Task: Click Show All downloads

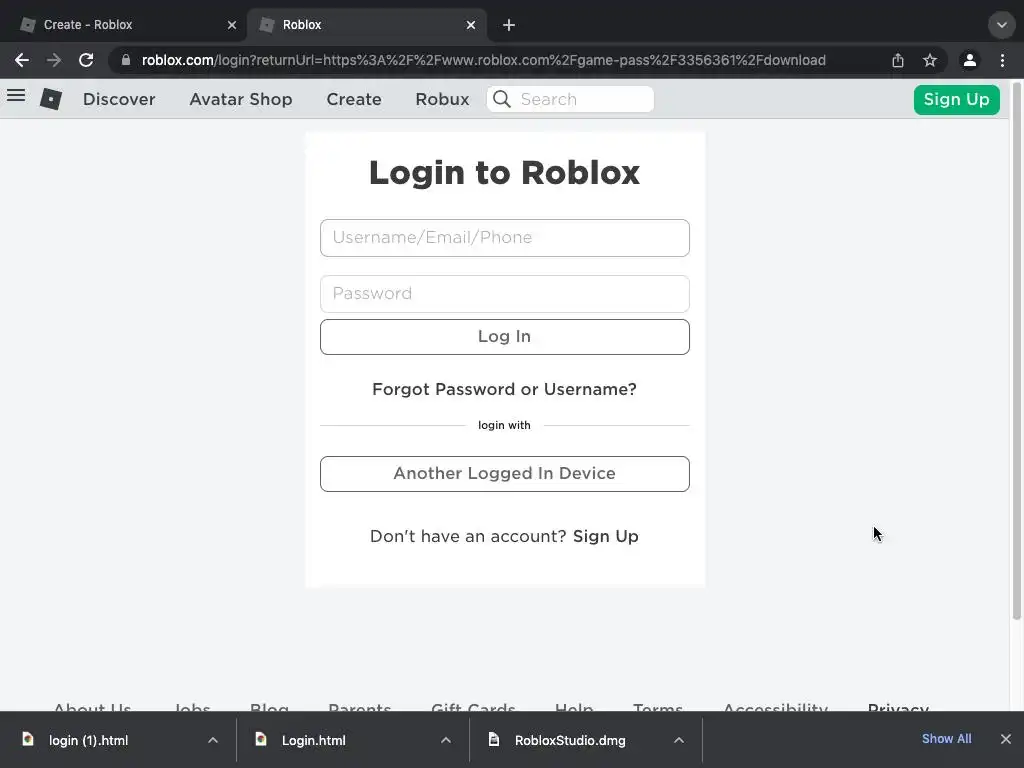Action: pos(946,739)
